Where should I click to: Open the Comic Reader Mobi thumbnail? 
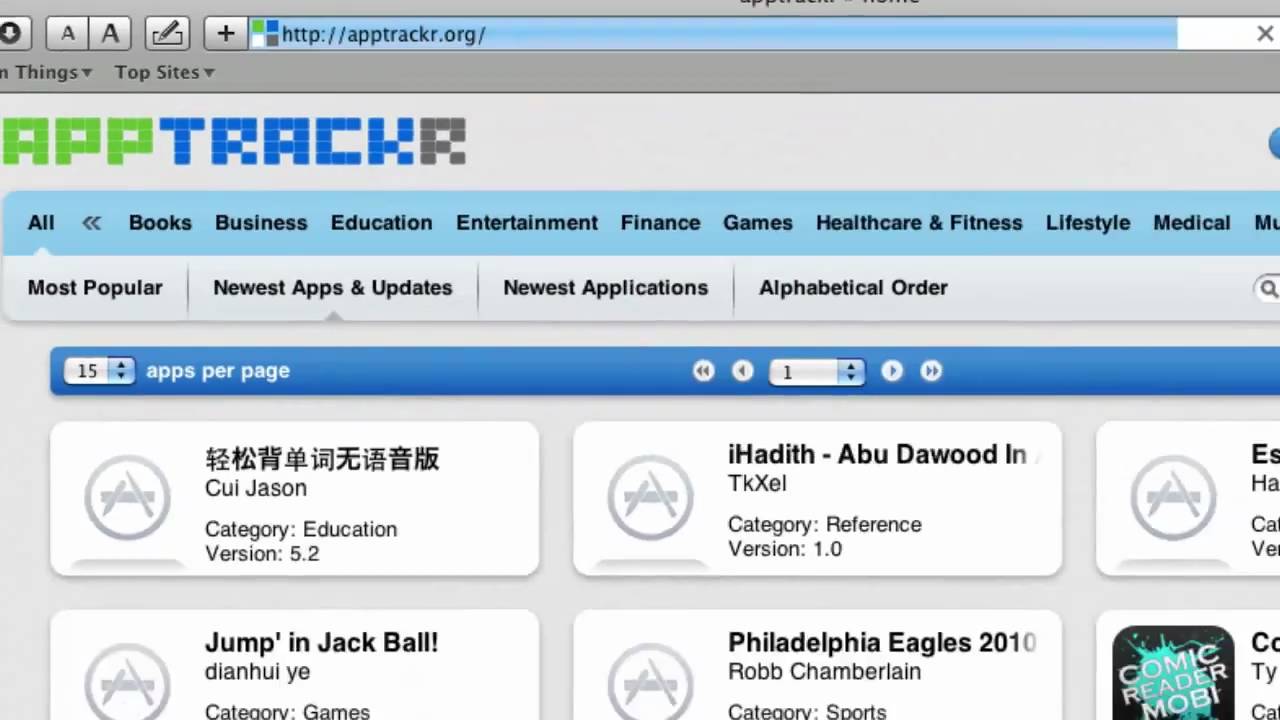(x=1173, y=673)
